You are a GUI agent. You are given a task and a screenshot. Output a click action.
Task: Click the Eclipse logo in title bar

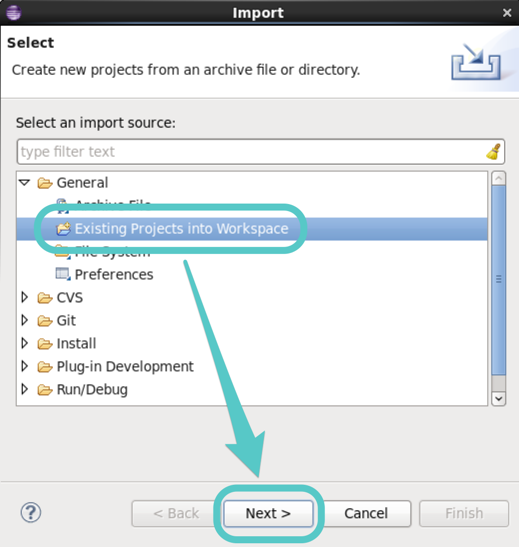pos(14,13)
